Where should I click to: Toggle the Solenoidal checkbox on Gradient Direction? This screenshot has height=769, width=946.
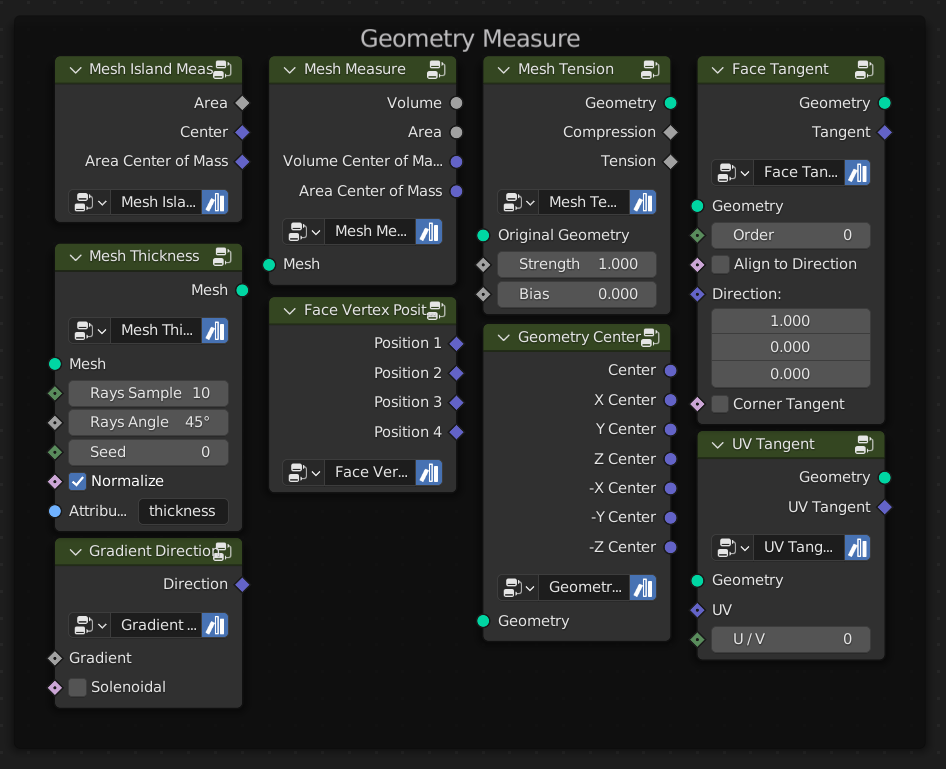(x=77, y=687)
